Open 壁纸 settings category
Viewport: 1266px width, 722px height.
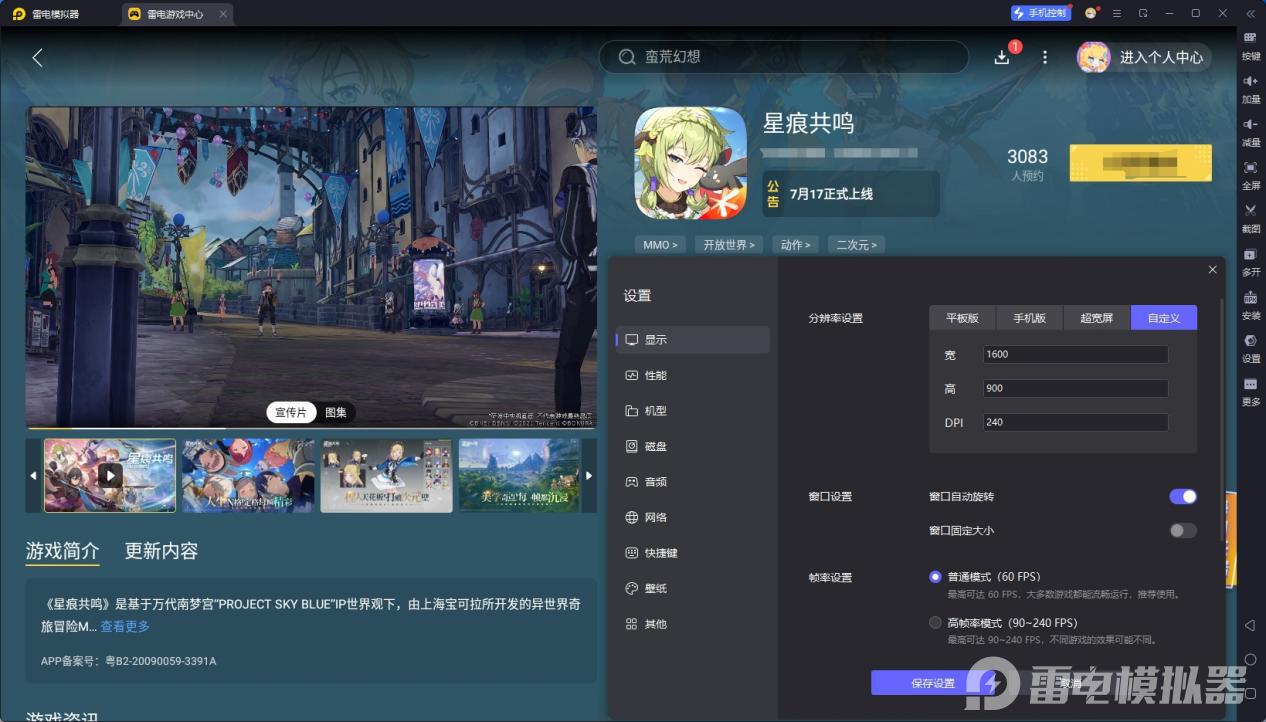[x=693, y=588]
